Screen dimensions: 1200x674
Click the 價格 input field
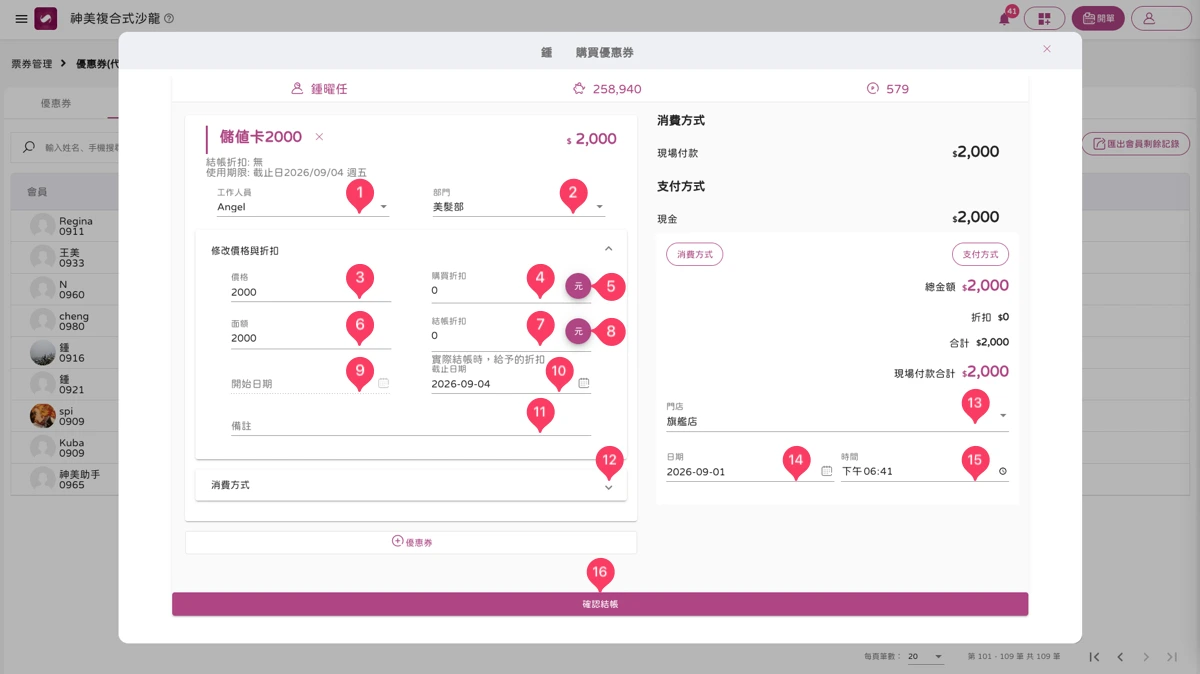(310, 292)
